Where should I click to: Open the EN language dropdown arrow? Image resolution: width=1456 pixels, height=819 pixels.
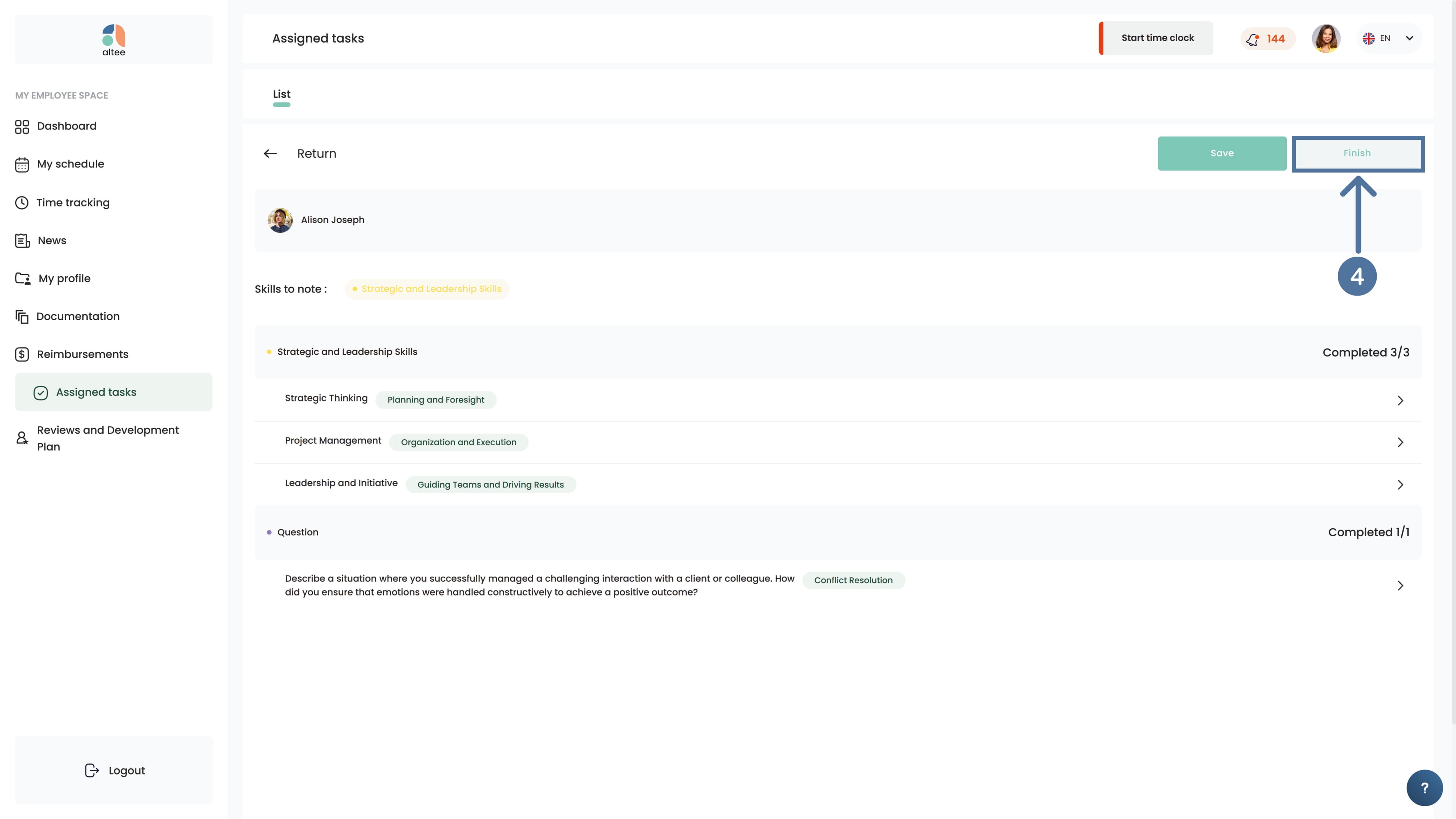coord(1410,39)
